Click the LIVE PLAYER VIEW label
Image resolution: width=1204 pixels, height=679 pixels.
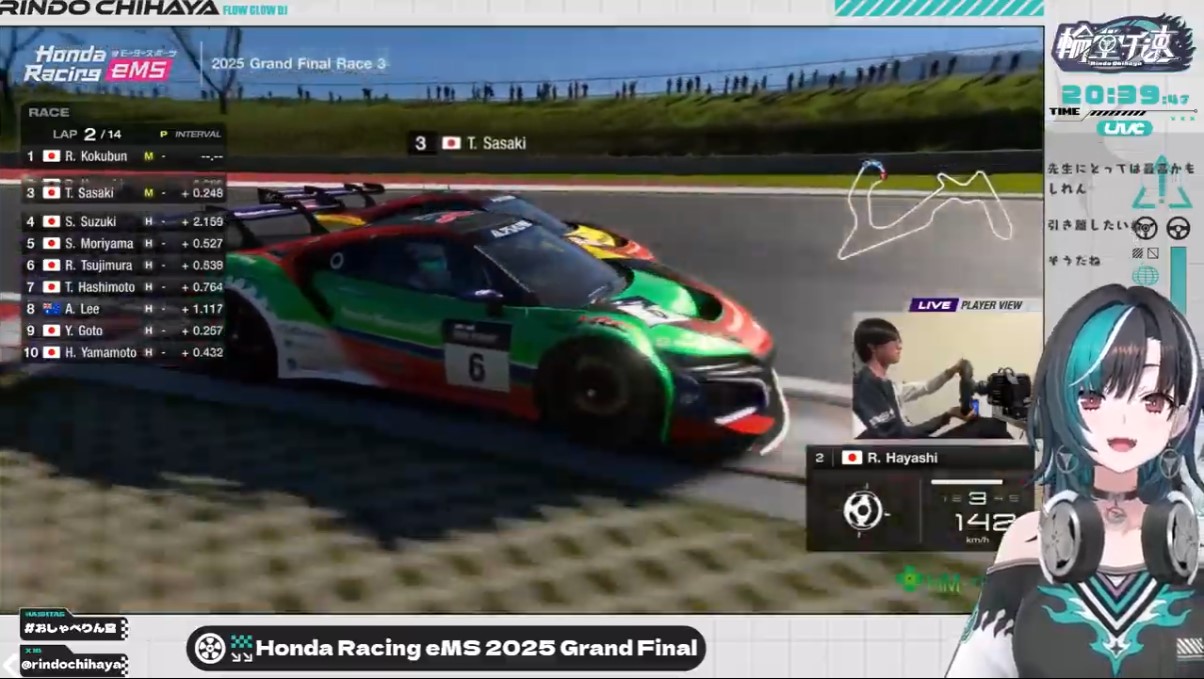(966, 305)
